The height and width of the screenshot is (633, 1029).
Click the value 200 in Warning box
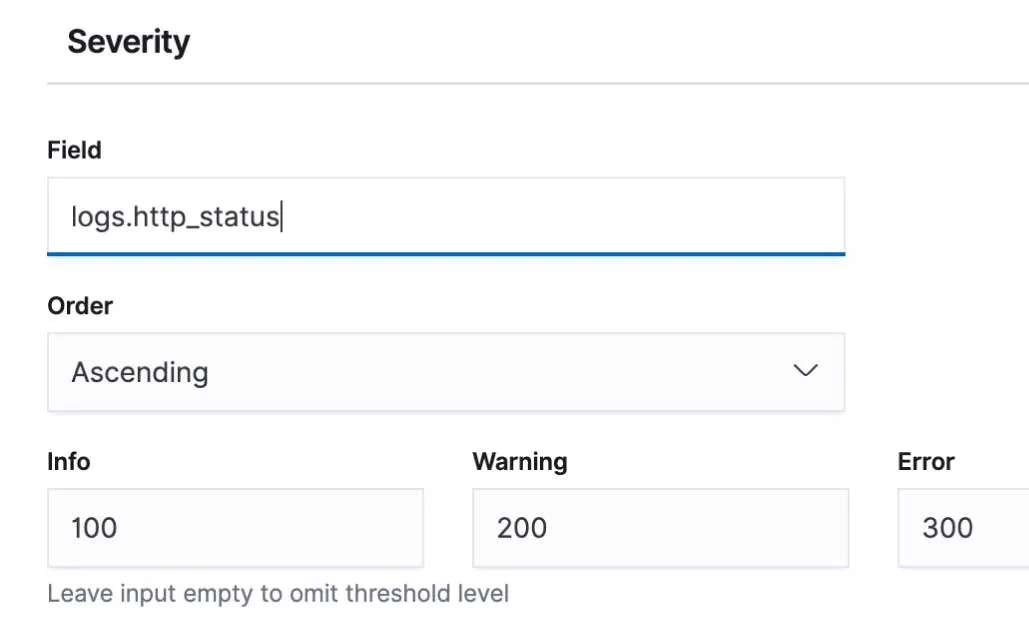522,527
